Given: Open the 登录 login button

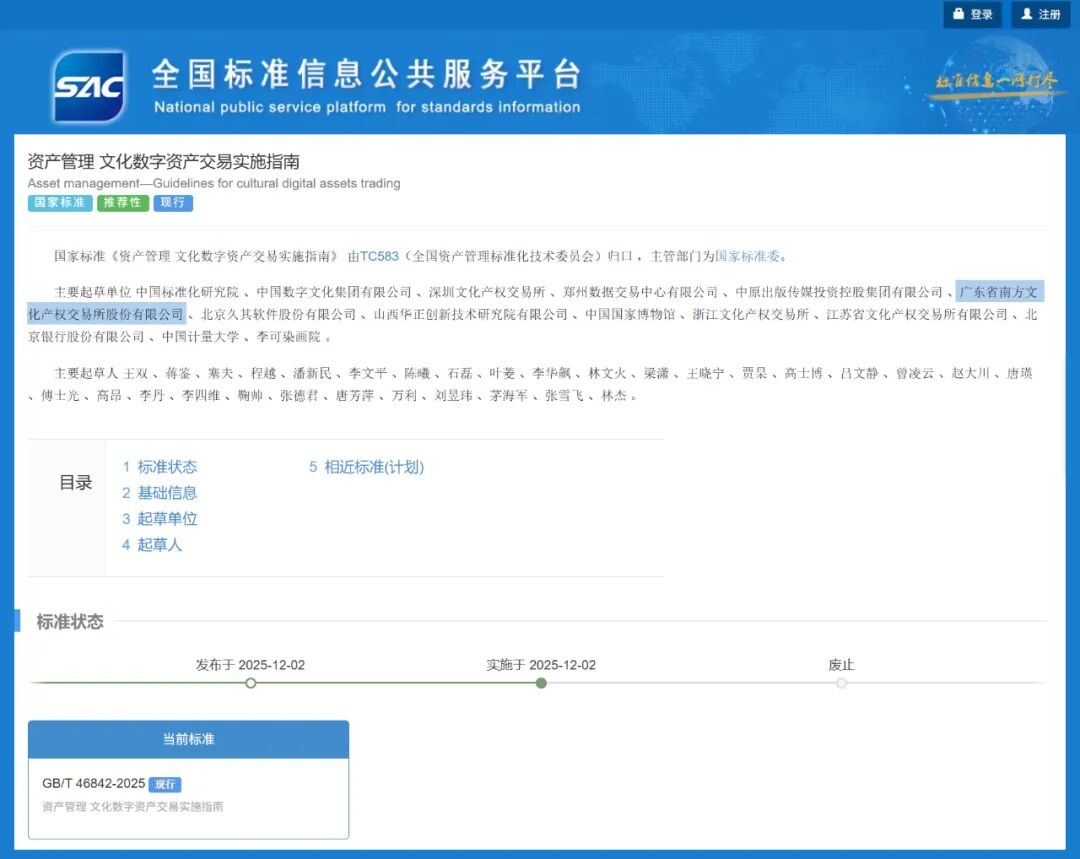Looking at the screenshot, I should [972, 14].
